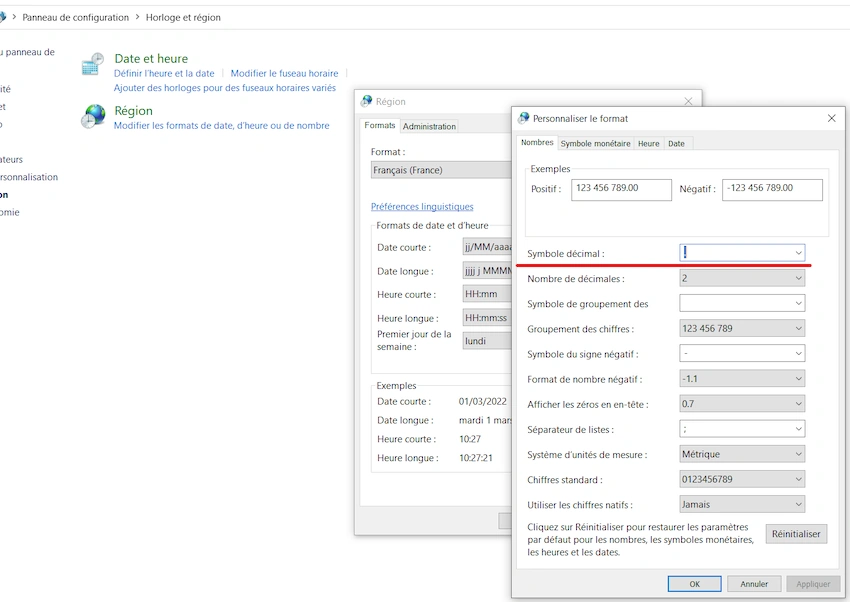850x602 pixels.
Task: Select the Administration tab in Région
Action: point(429,126)
